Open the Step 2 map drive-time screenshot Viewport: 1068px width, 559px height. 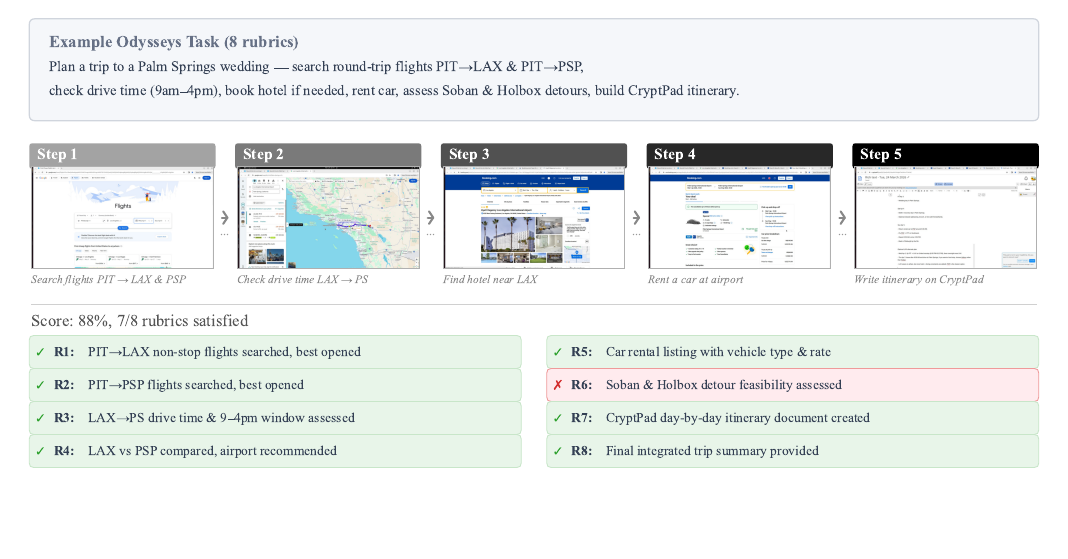328,217
